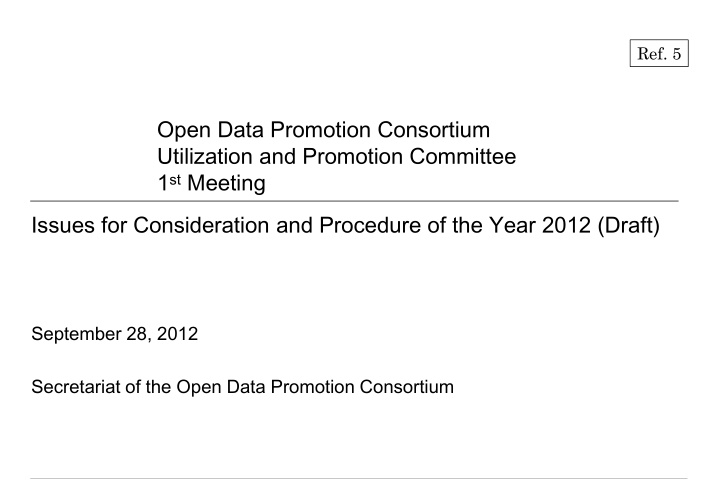
Task: Click the "Utilization and Promotion Committee" line
Action: (x=337, y=157)
